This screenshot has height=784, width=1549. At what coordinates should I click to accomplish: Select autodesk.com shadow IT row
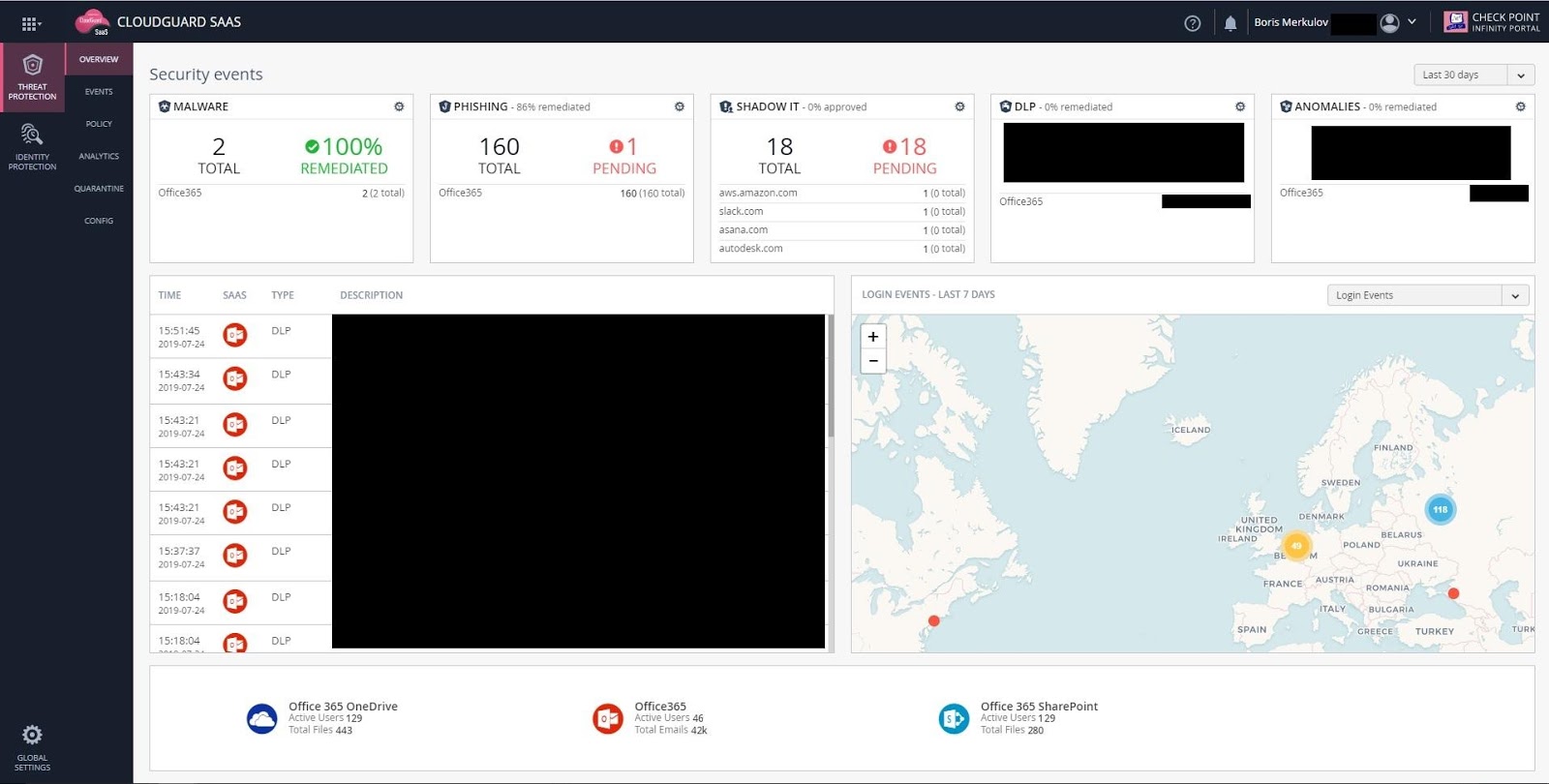841,248
